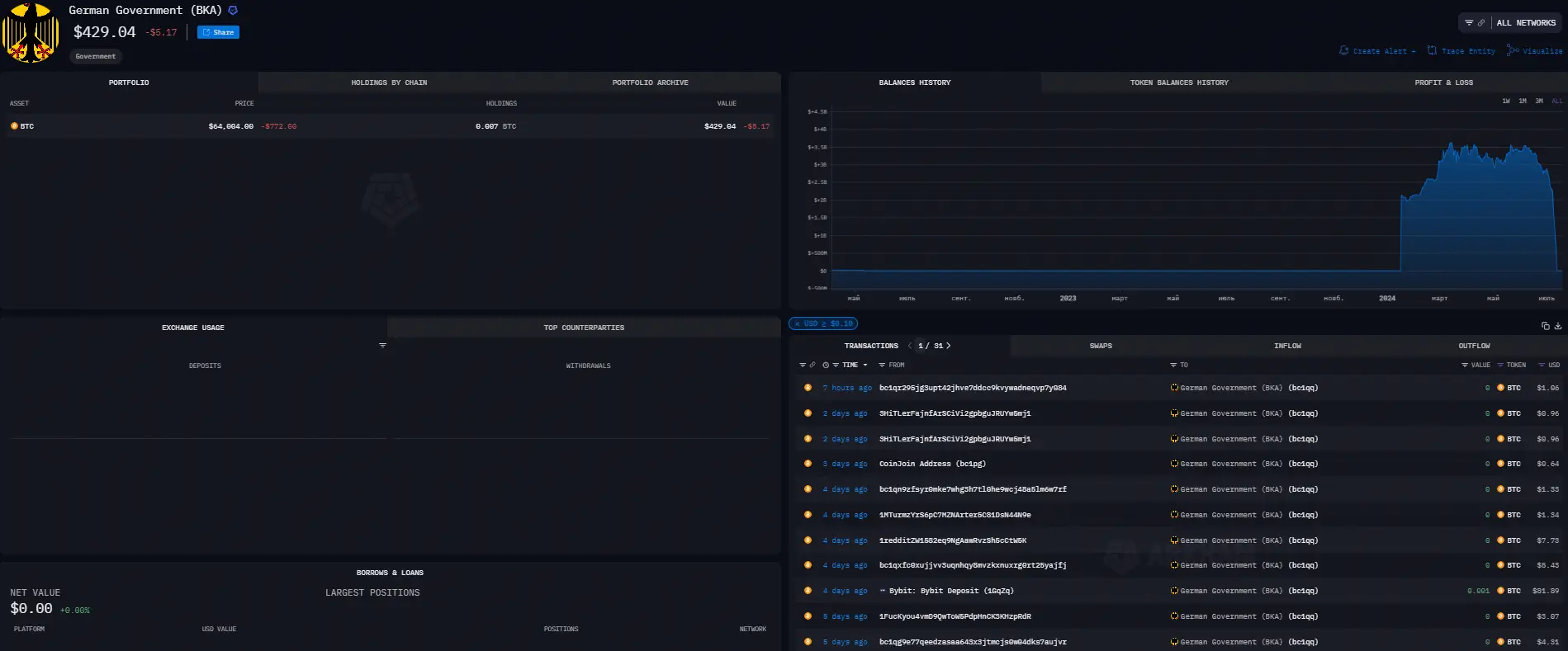Sort portfolio by the Value column
Image resolution: width=1568 pixels, height=651 pixels.
(x=727, y=103)
